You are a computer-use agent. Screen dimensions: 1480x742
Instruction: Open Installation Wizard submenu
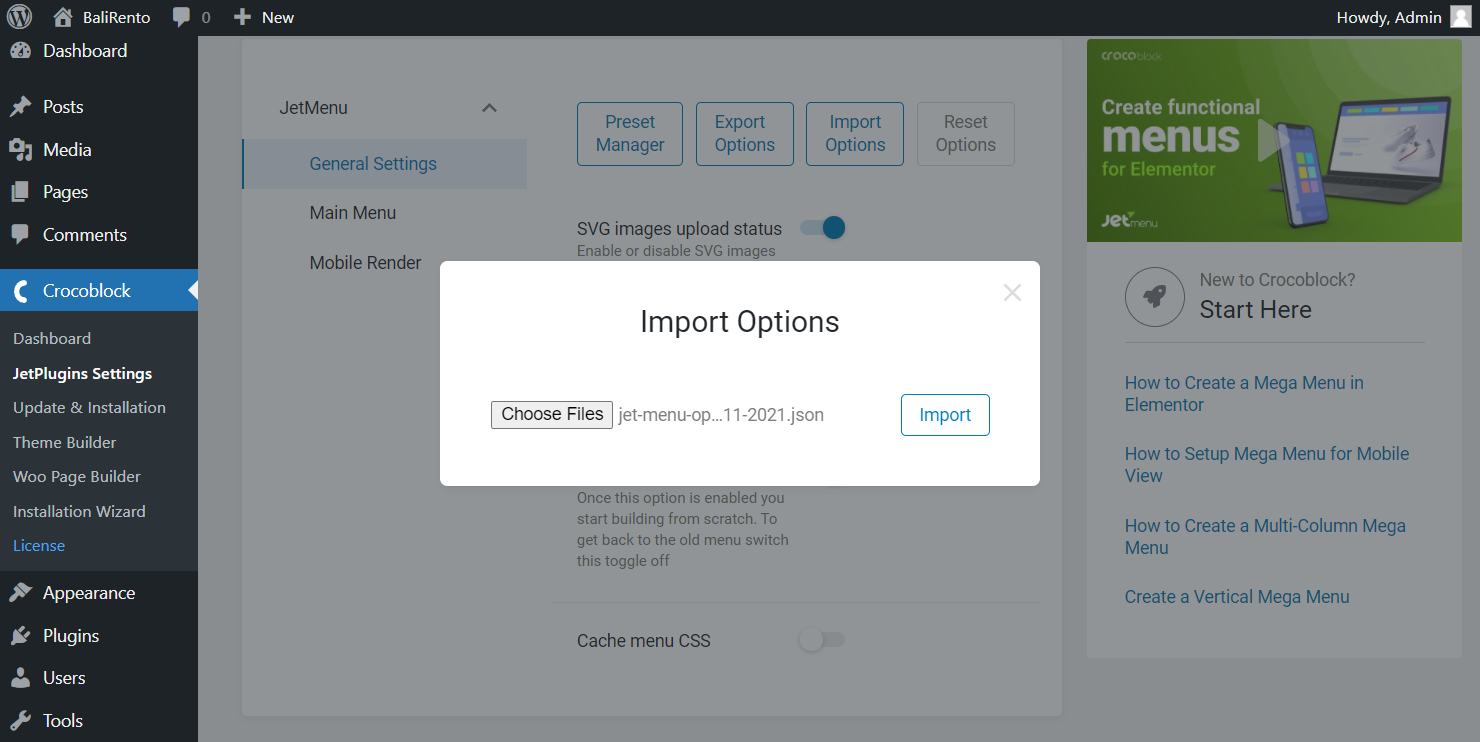(79, 512)
